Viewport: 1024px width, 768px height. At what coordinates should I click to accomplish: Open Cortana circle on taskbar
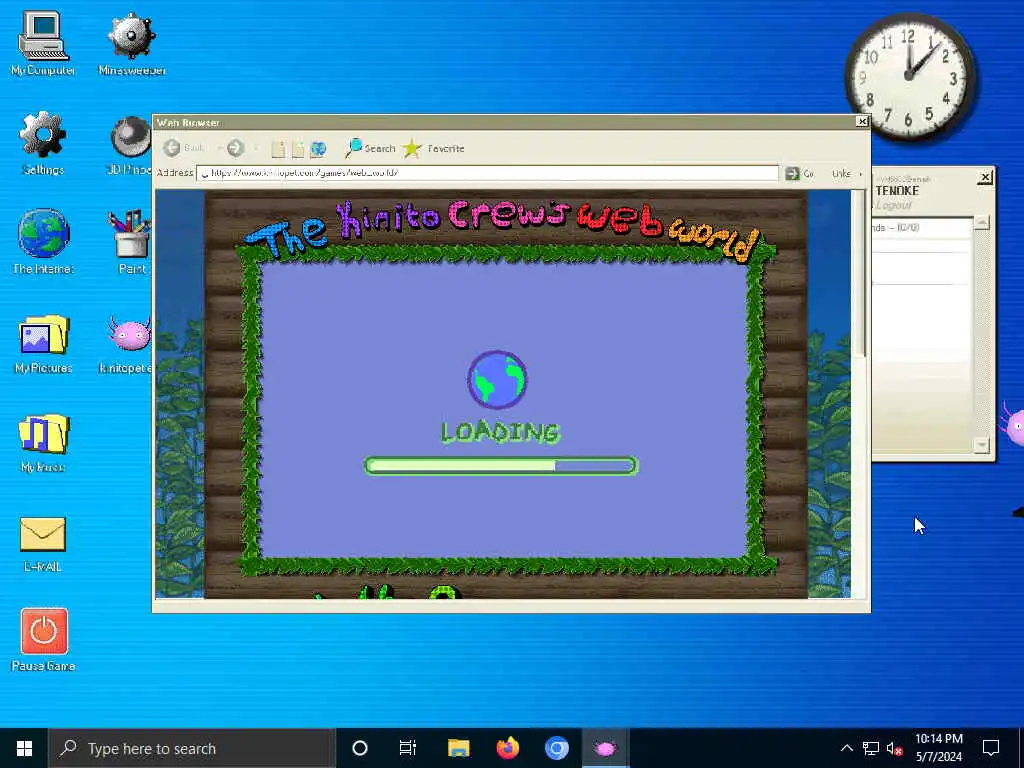pyautogui.click(x=360, y=748)
